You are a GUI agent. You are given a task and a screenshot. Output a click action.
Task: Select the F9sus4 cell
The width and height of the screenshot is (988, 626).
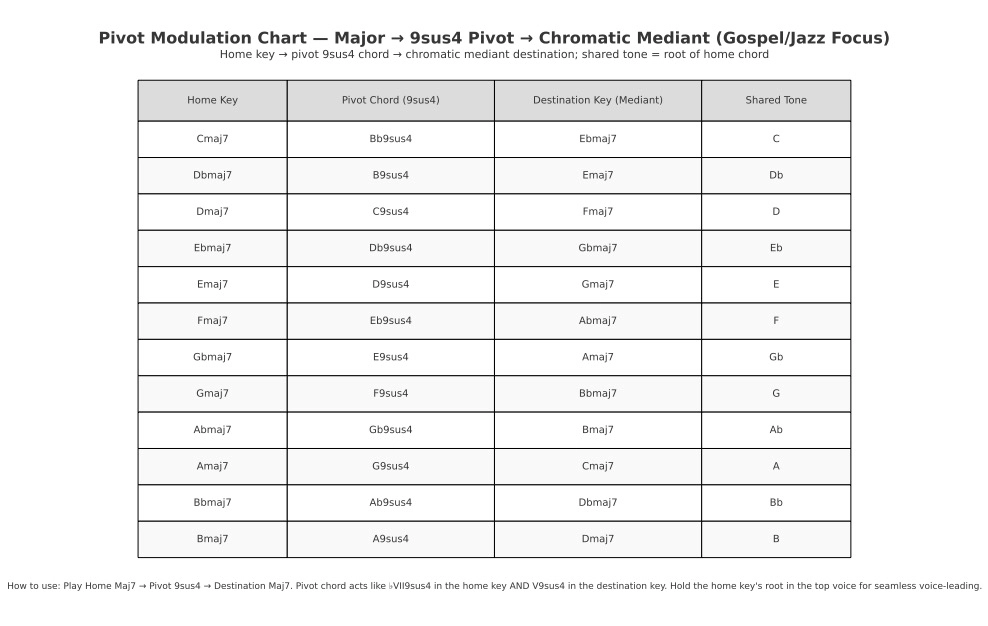coord(390,393)
